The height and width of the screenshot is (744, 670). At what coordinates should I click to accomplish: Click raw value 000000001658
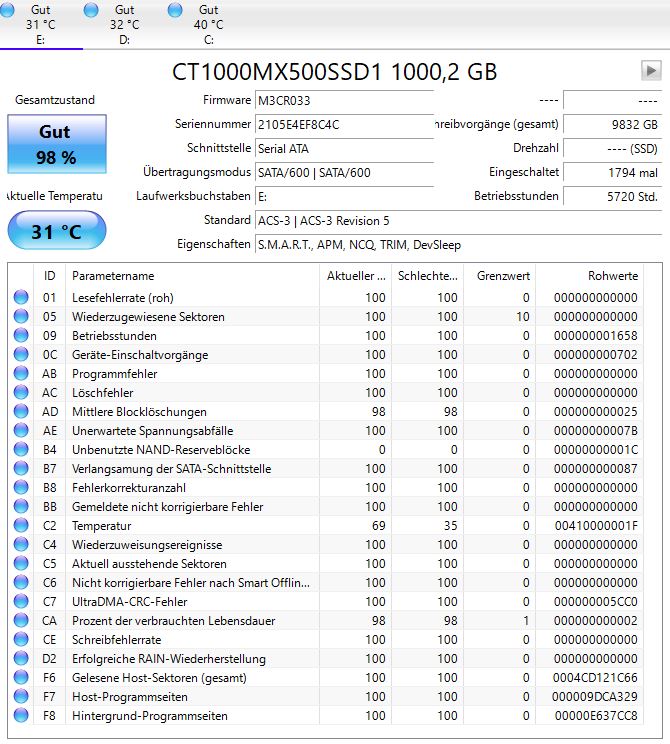click(596, 336)
